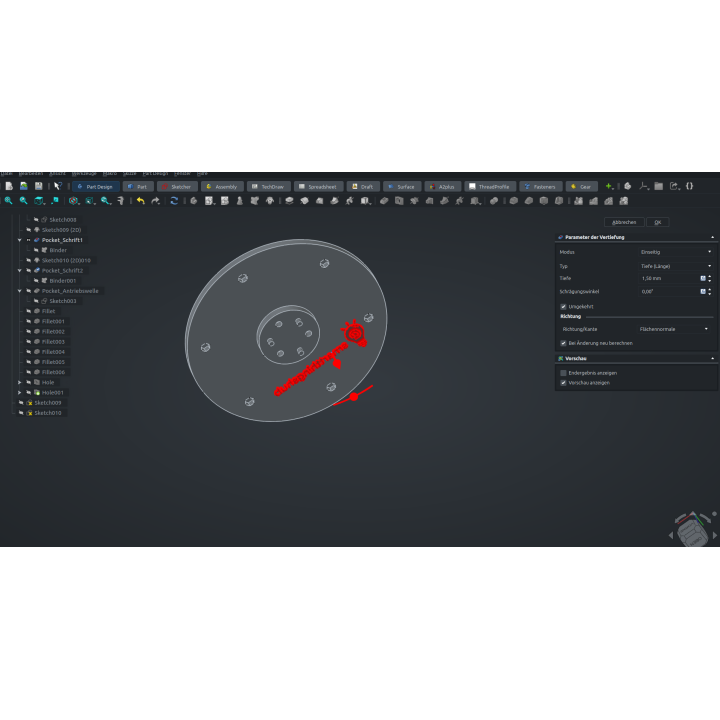Click the New document icon
Screen dimensions: 720x720
[9, 186]
